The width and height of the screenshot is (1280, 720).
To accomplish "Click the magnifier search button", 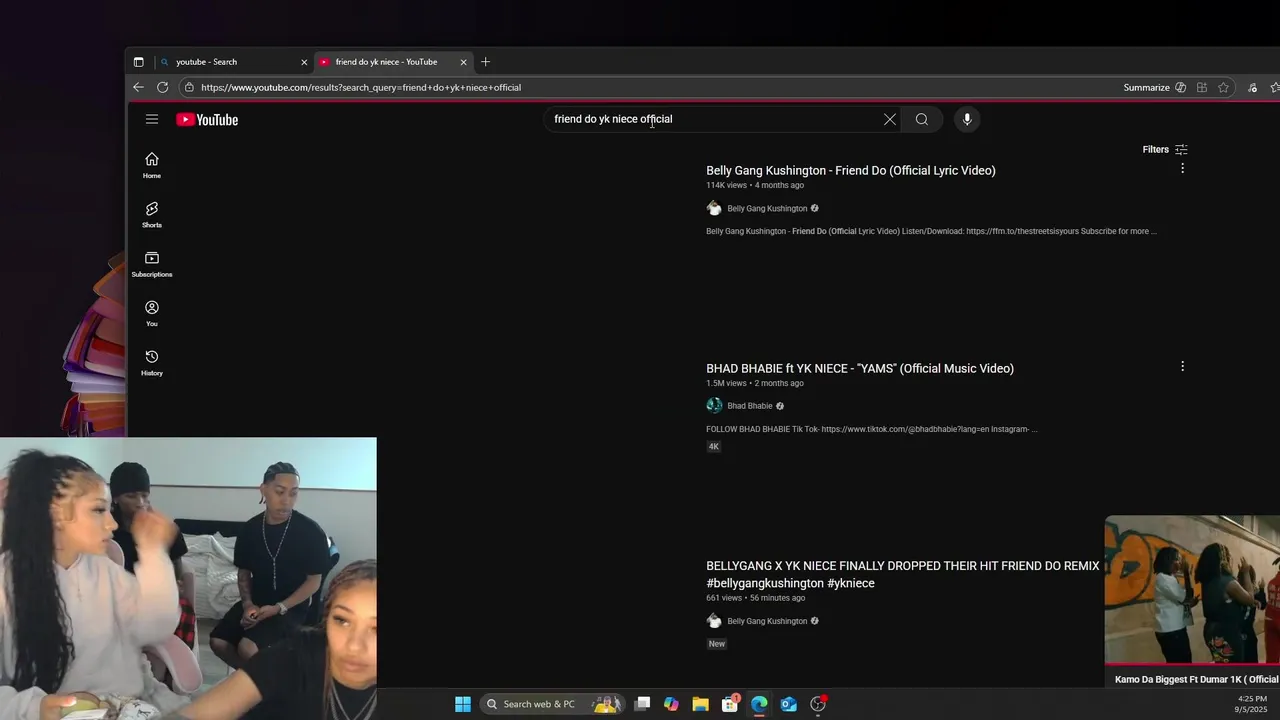I will pyautogui.click(x=922, y=119).
